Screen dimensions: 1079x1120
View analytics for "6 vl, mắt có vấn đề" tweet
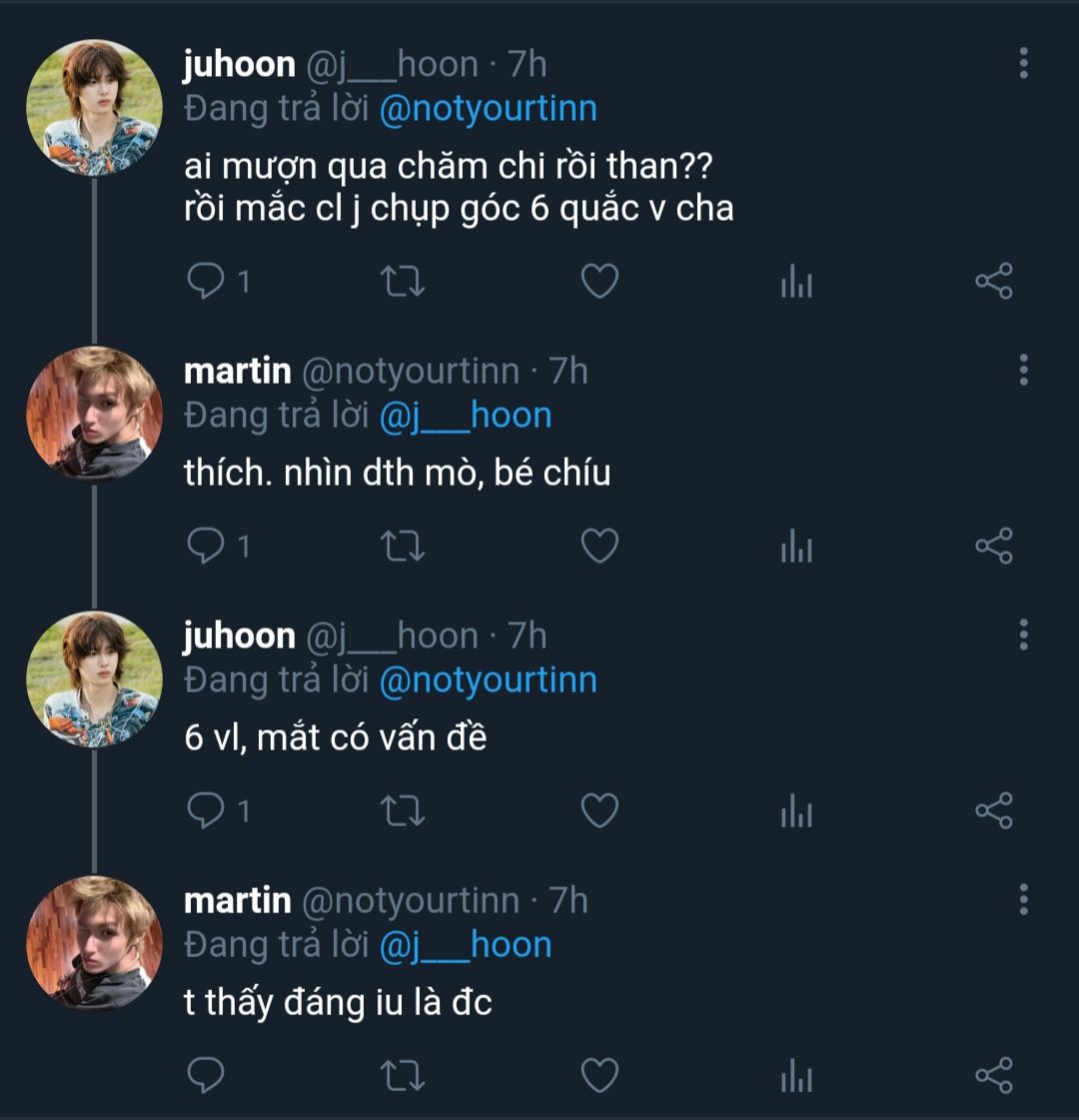point(796,812)
